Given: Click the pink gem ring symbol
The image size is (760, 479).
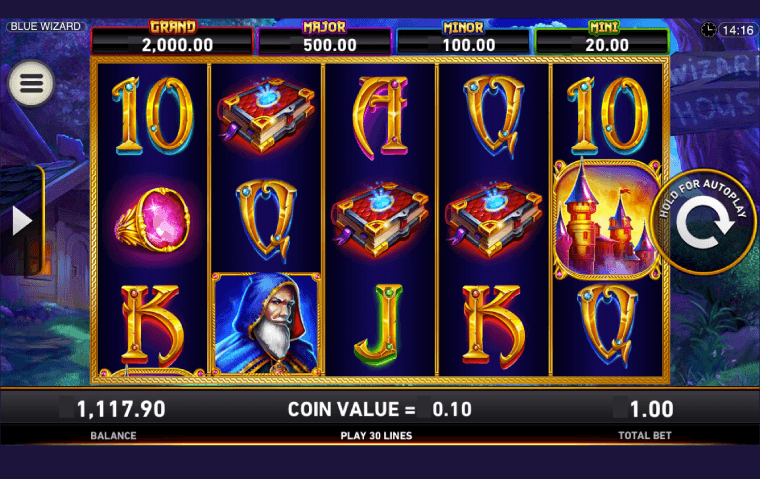Looking at the screenshot, I should 153,220.
